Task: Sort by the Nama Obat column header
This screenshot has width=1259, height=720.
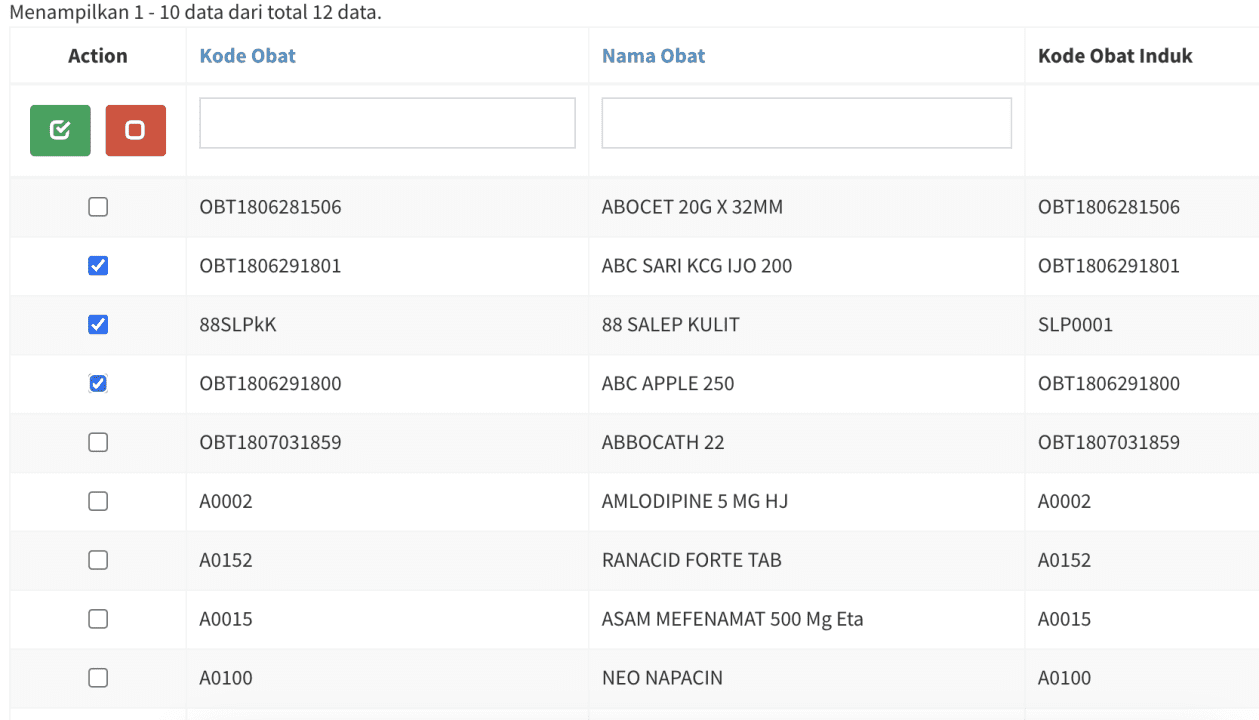Action: (653, 56)
